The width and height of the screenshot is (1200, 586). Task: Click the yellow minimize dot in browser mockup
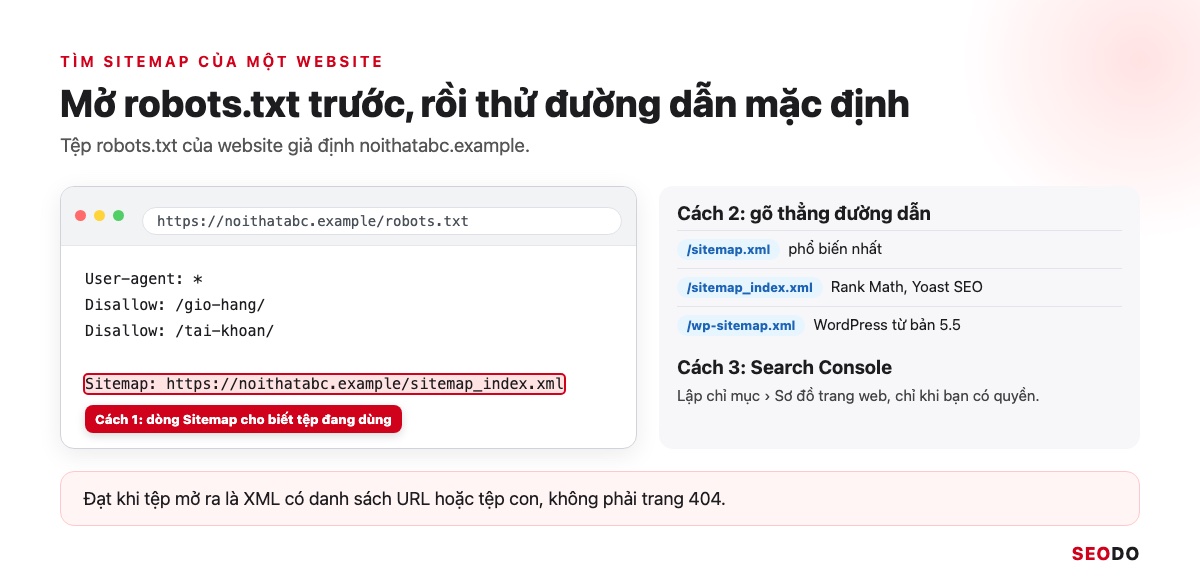point(100,216)
